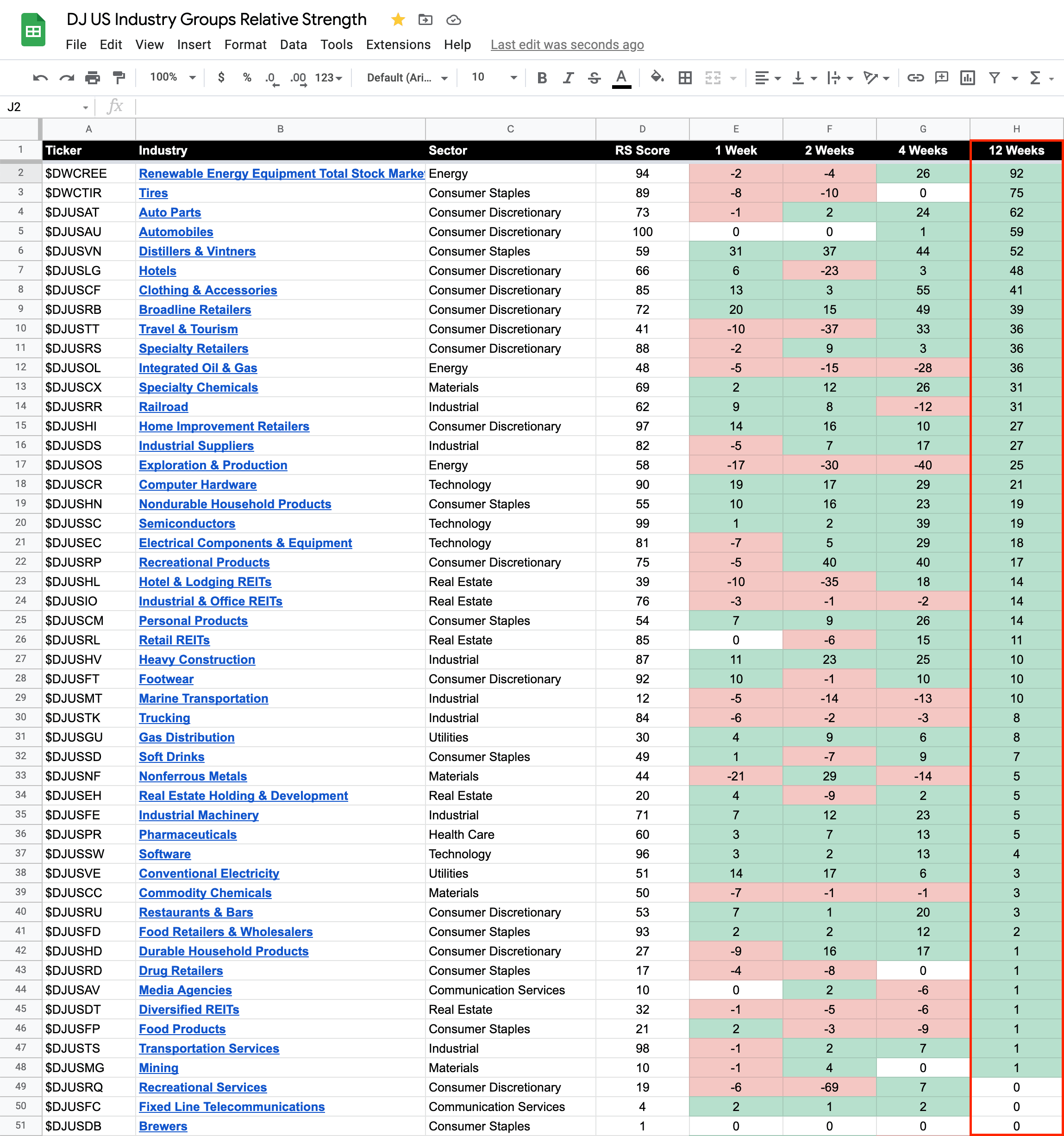Open the borders tool
Viewport: 1064px width, 1136px height.
click(685, 78)
